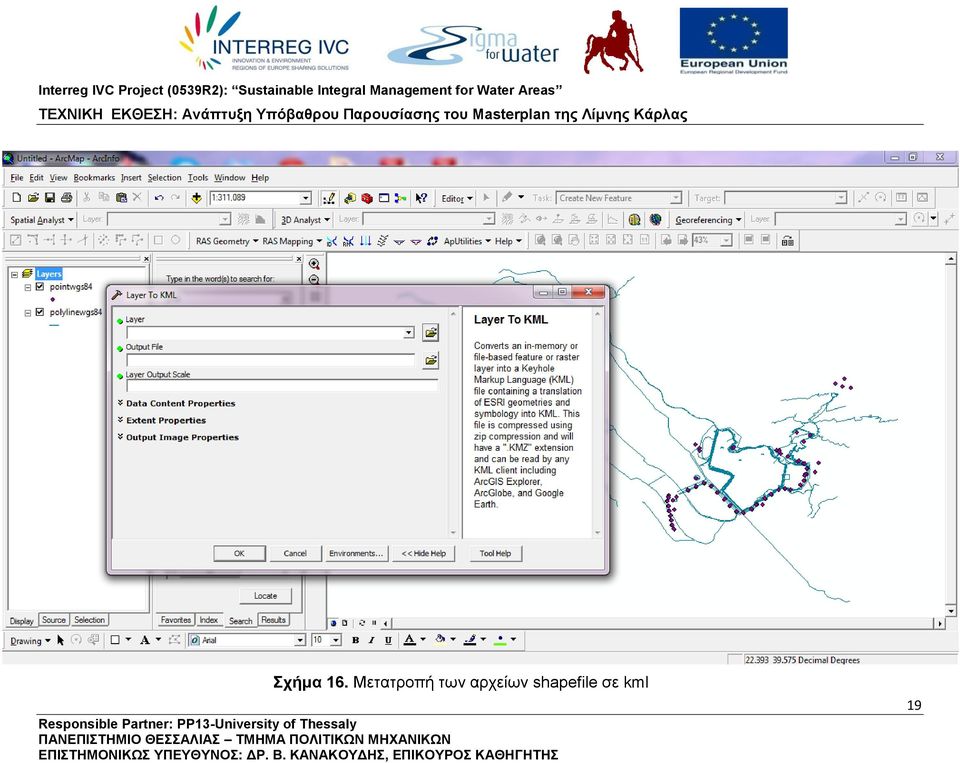Select the Italic formatting icon
Image resolution: width=960 pixels, height=763 pixels.
[372, 640]
